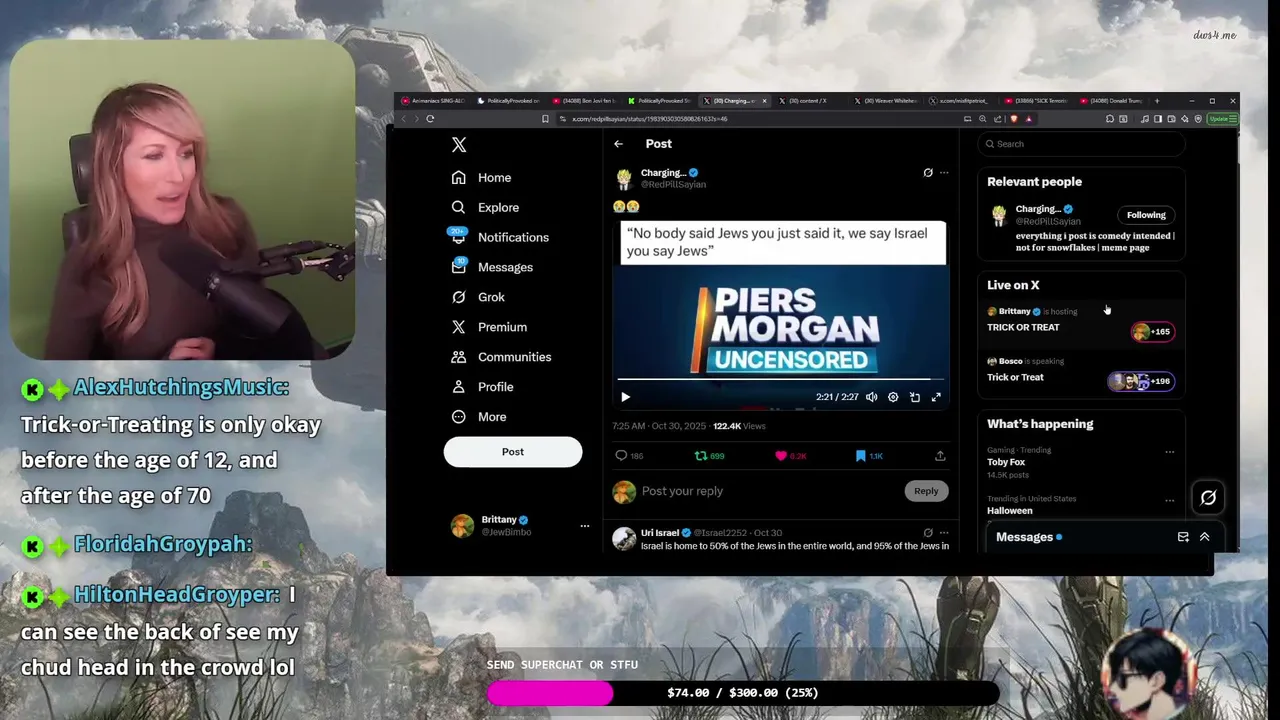Open Notifications in X sidebar
This screenshot has width=1280, height=720.
click(499, 237)
